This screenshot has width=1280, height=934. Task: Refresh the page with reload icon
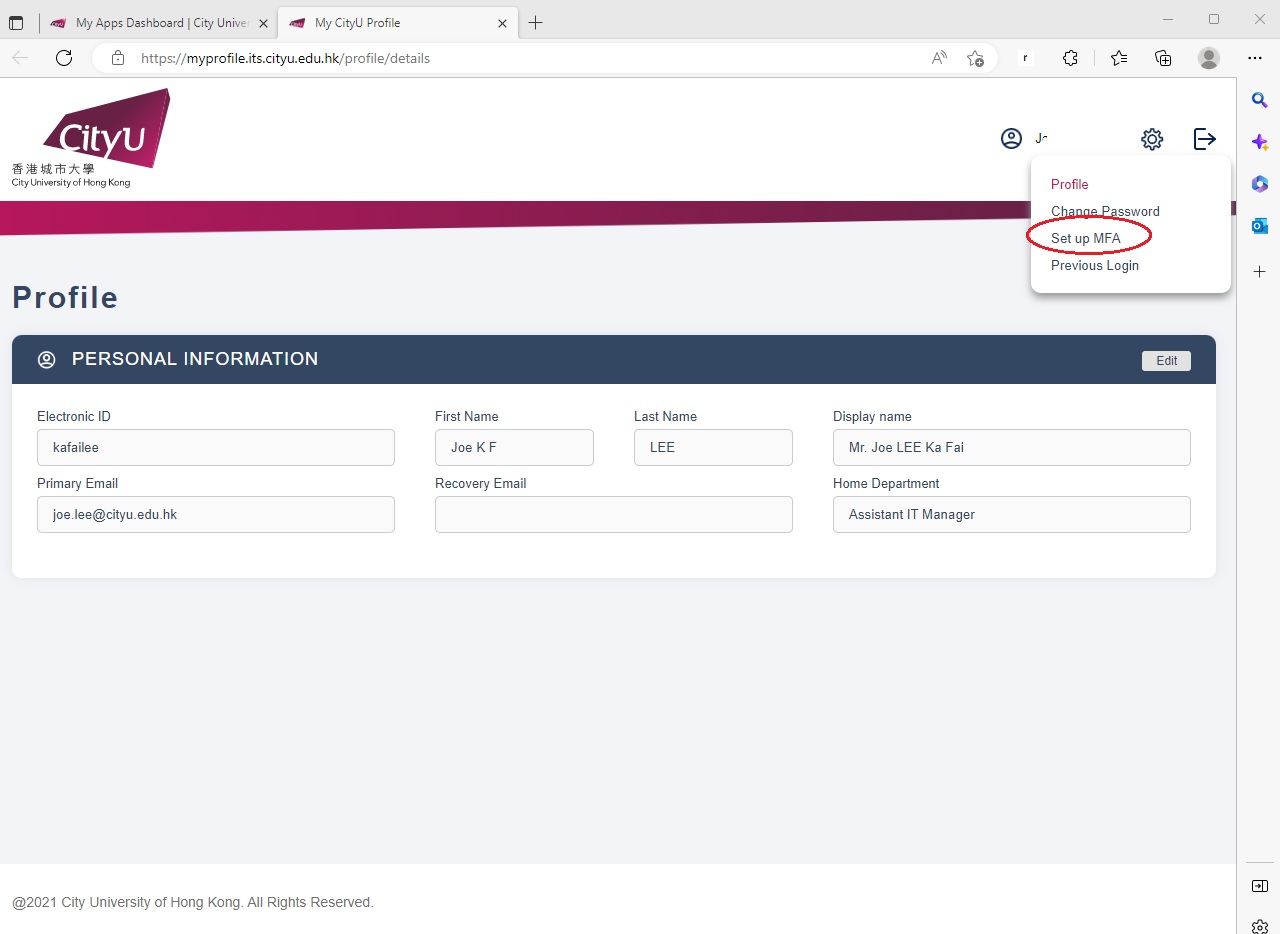click(64, 58)
